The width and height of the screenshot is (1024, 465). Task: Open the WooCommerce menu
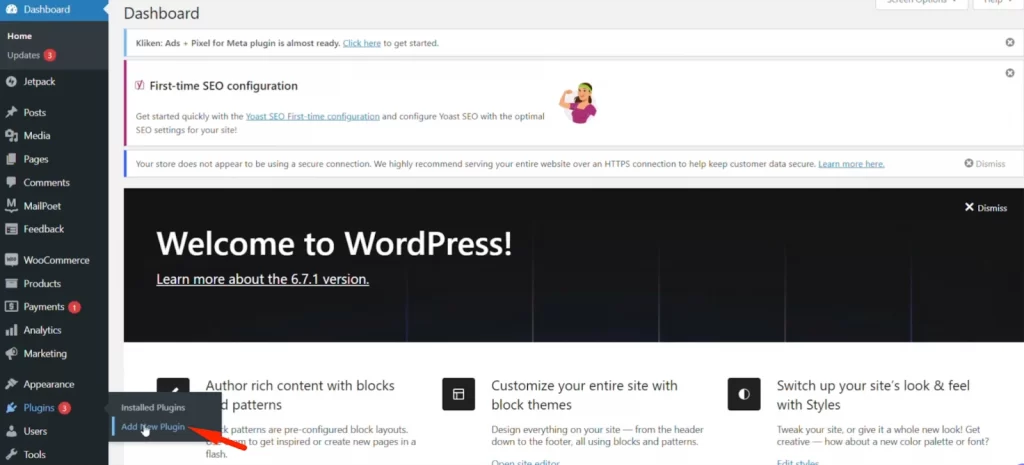pos(54,260)
